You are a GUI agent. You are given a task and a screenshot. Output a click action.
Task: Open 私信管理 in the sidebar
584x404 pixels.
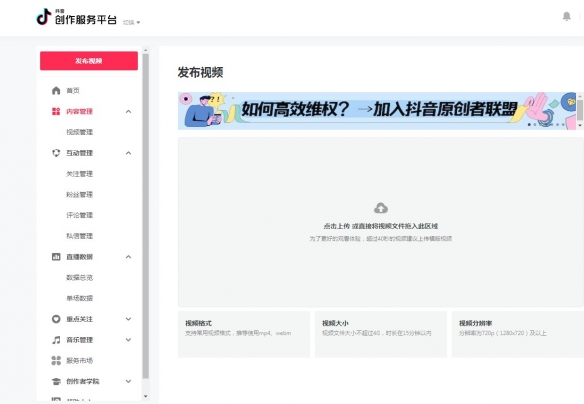[79, 236]
